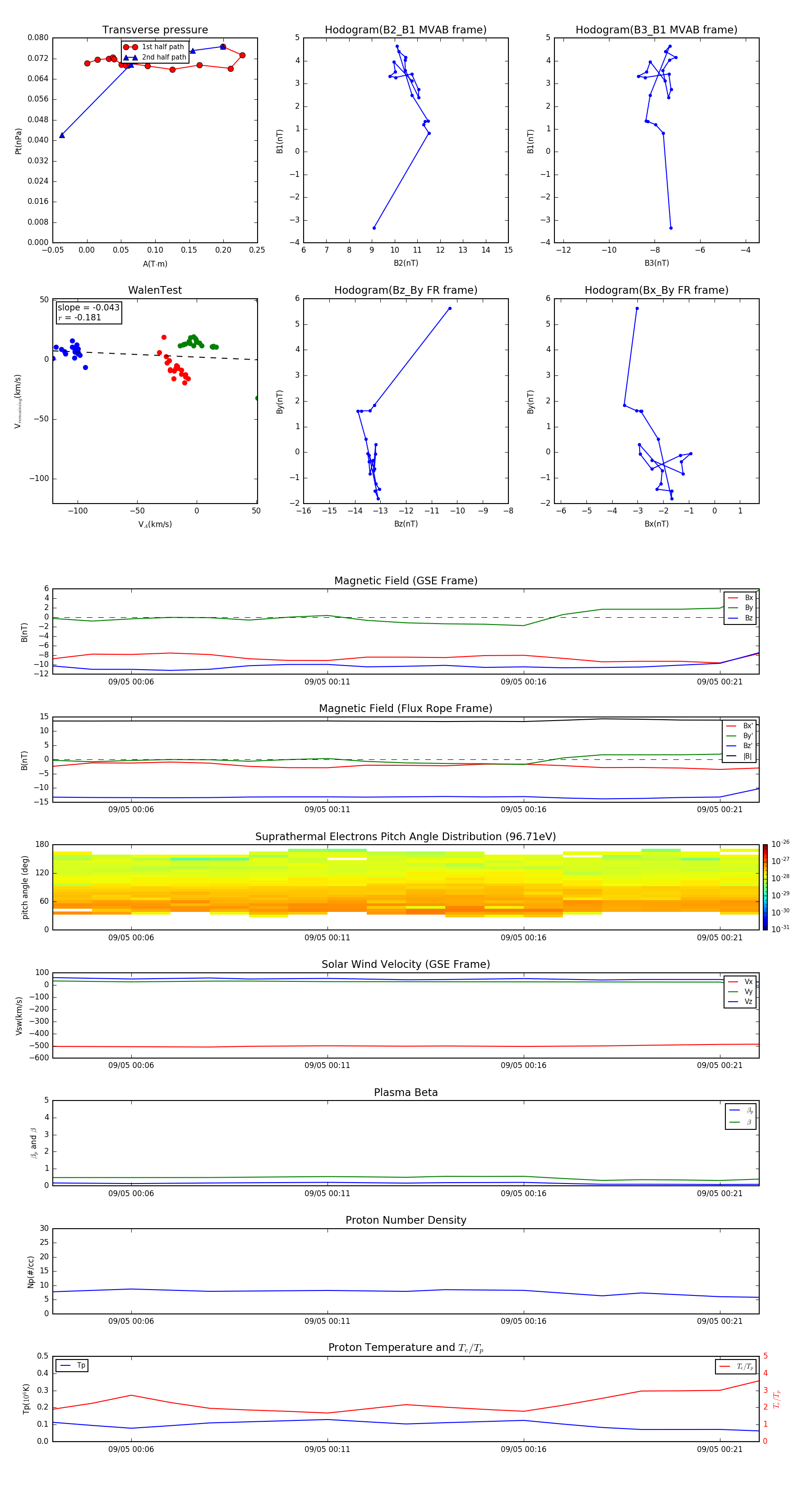Click the 'Solar Wind Velocity (GSE Frame)' title
The width and height of the screenshot is (812, 1489).
point(406,965)
